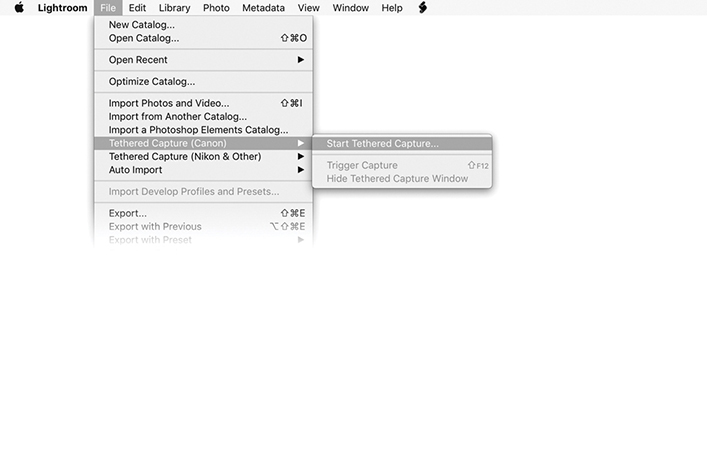
Task: Open the Help menu
Action: [392, 8]
